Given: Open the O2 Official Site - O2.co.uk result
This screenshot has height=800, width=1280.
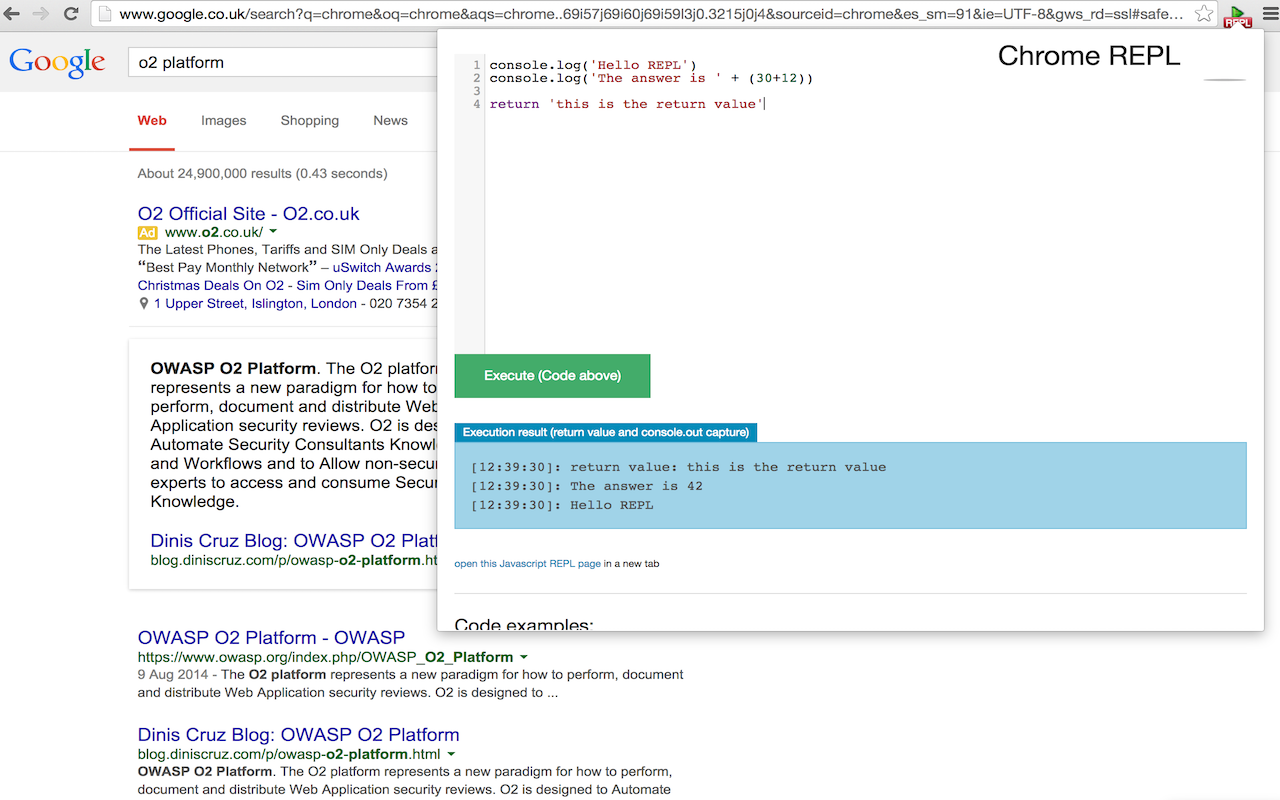Looking at the screenshot, I should click(x=248, y=213).
